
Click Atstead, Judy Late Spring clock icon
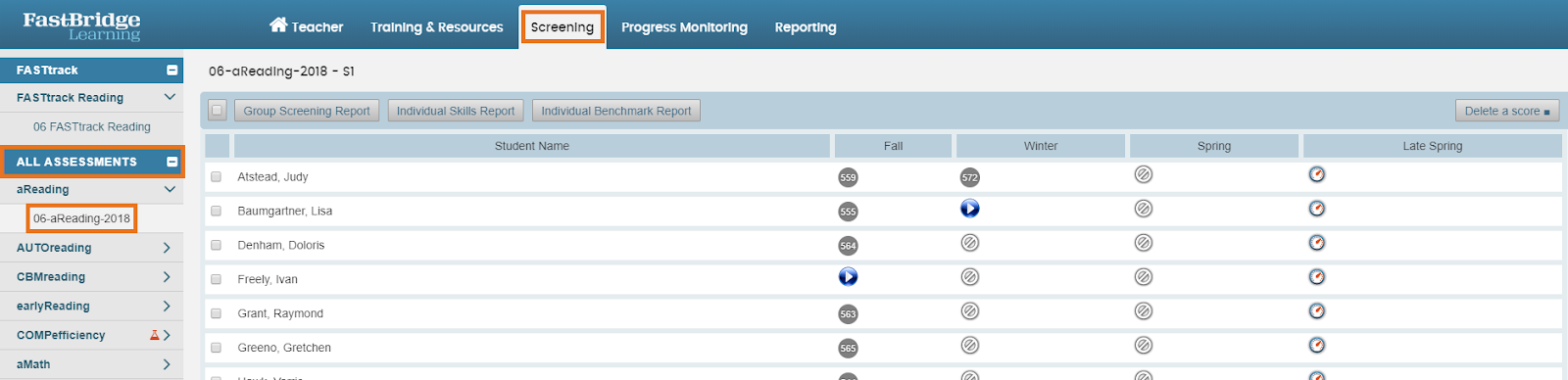pyautogui.click(x=1317, y=174)
